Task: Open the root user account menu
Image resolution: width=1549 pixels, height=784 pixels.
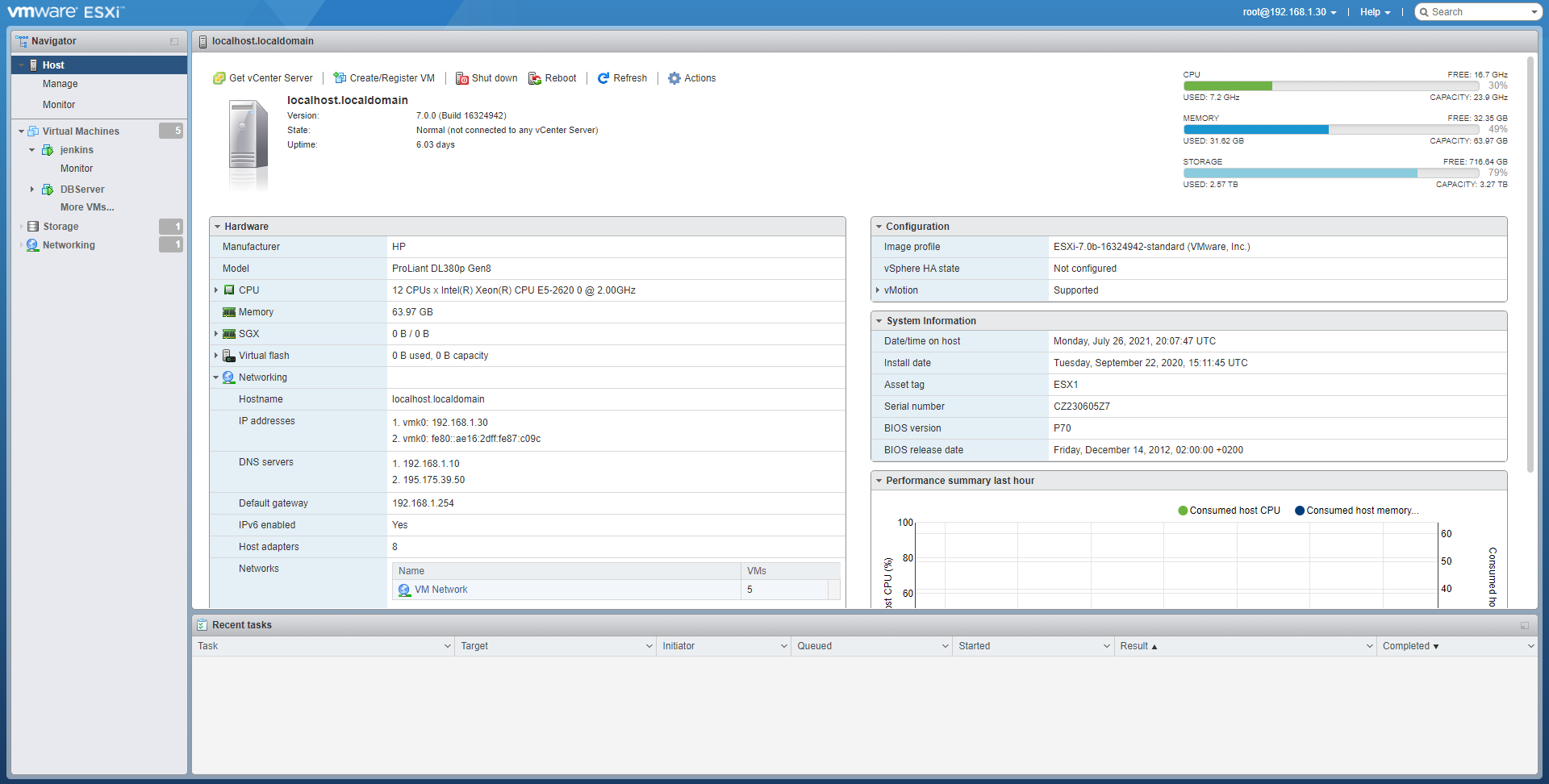Action: [1289, 11]
